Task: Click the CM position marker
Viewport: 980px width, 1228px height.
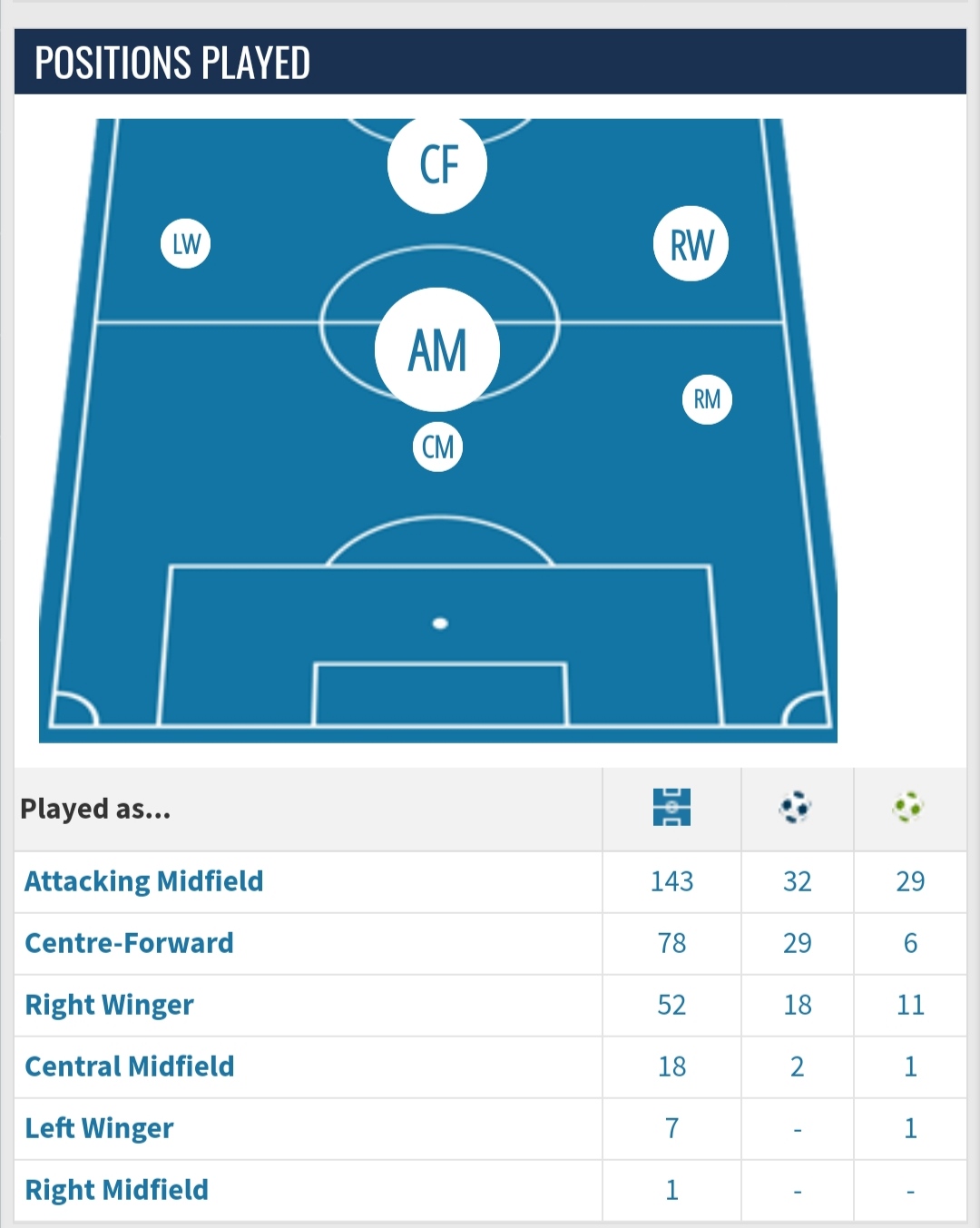Action: pos(438,447)
